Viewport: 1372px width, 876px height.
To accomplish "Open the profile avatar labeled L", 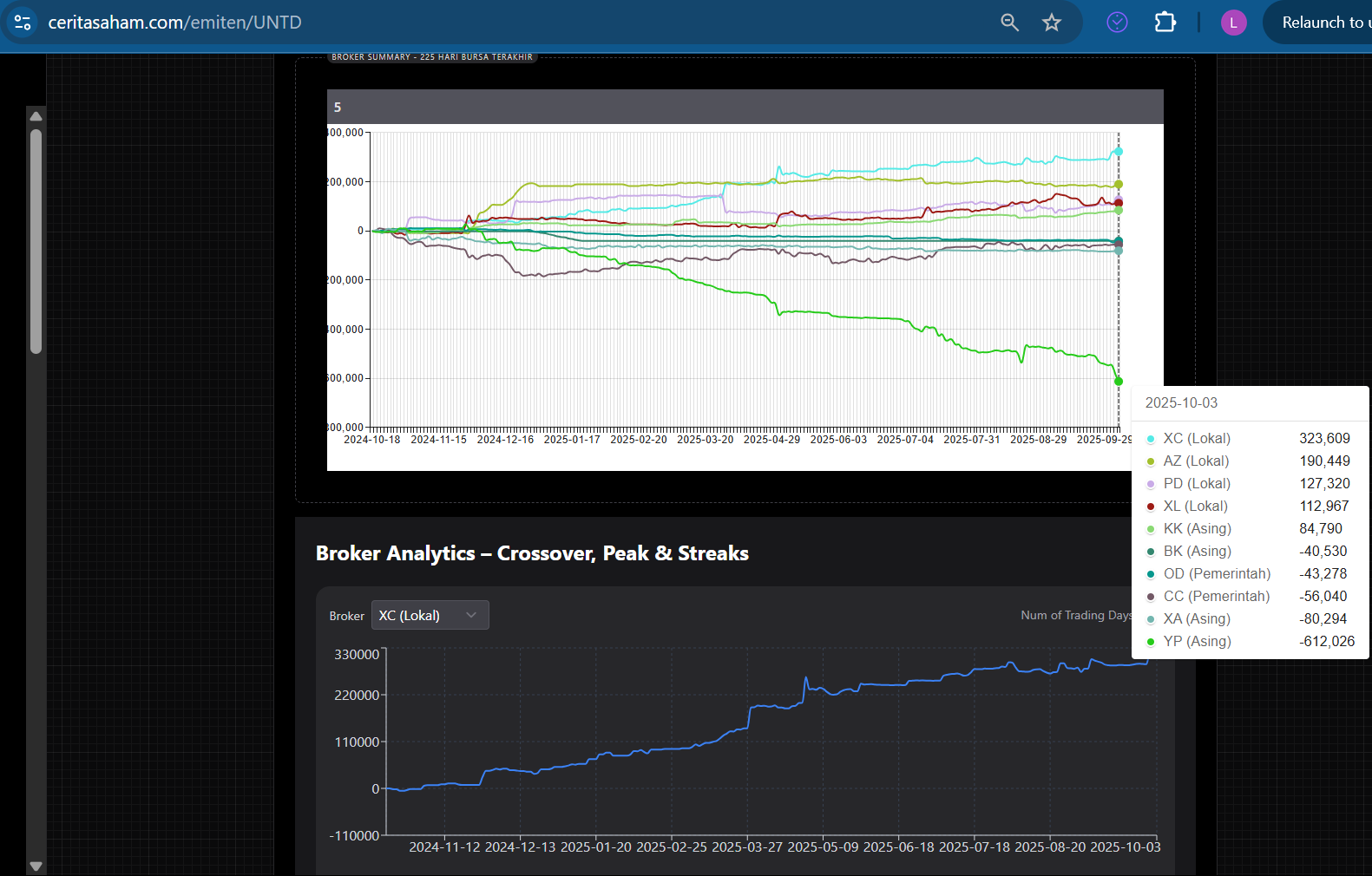I will (1233, 23).
